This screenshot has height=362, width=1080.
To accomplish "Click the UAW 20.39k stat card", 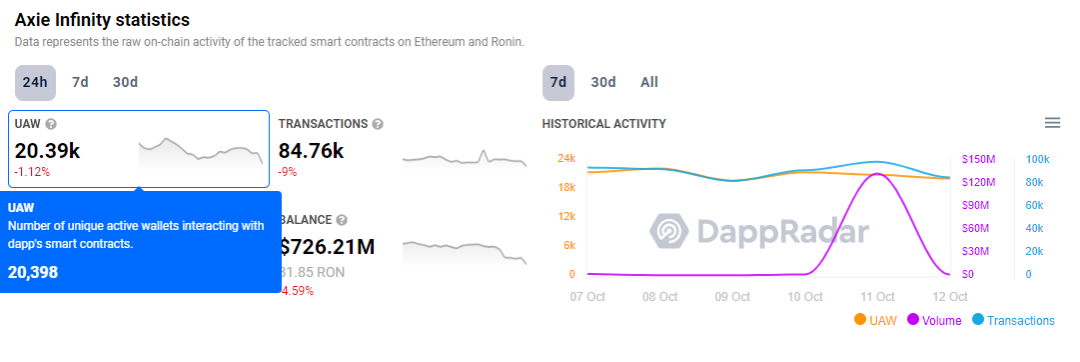I will (138, 149).
